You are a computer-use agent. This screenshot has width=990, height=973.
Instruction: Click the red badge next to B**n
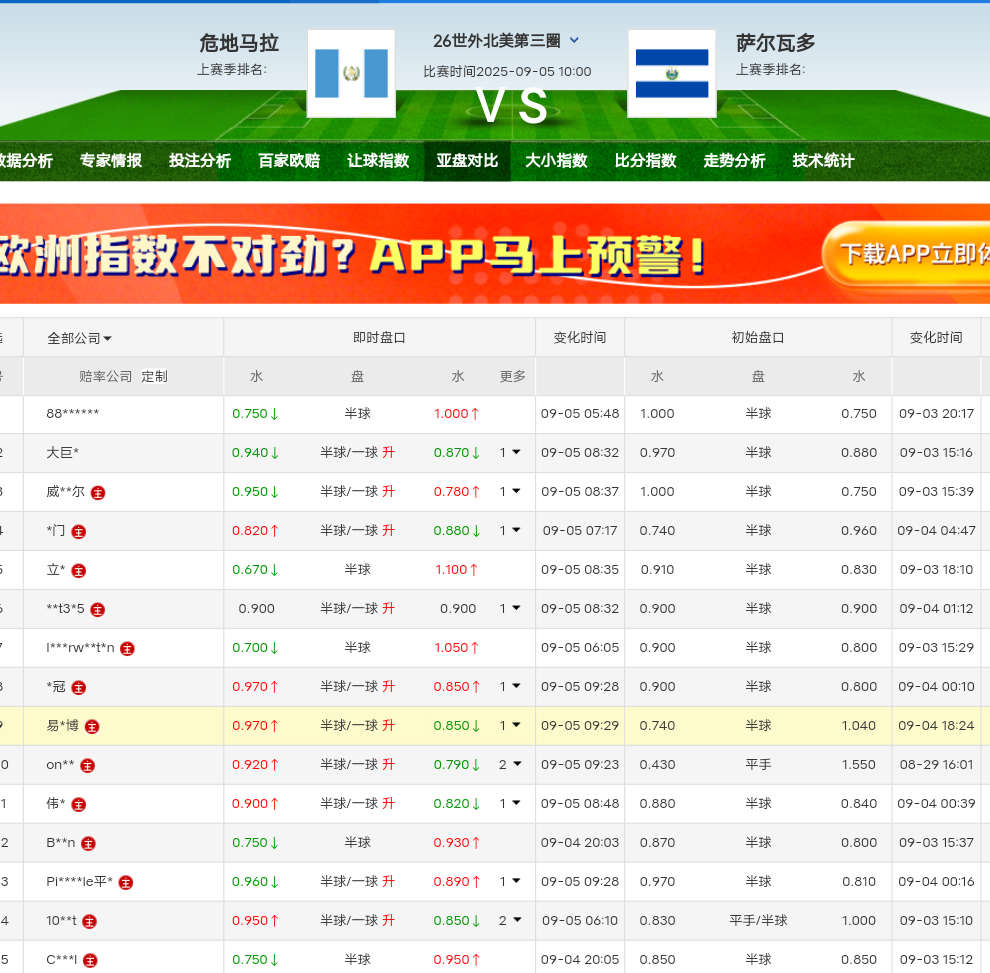point(88,843)
